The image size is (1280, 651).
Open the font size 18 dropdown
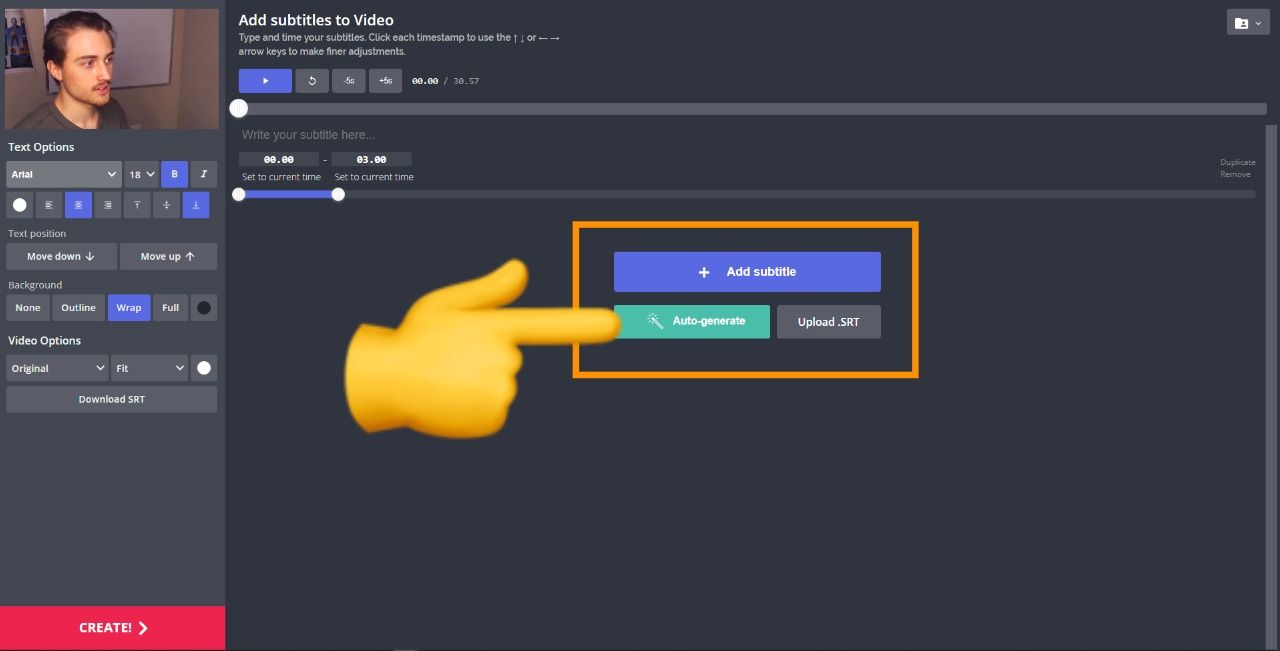point(142,174)
